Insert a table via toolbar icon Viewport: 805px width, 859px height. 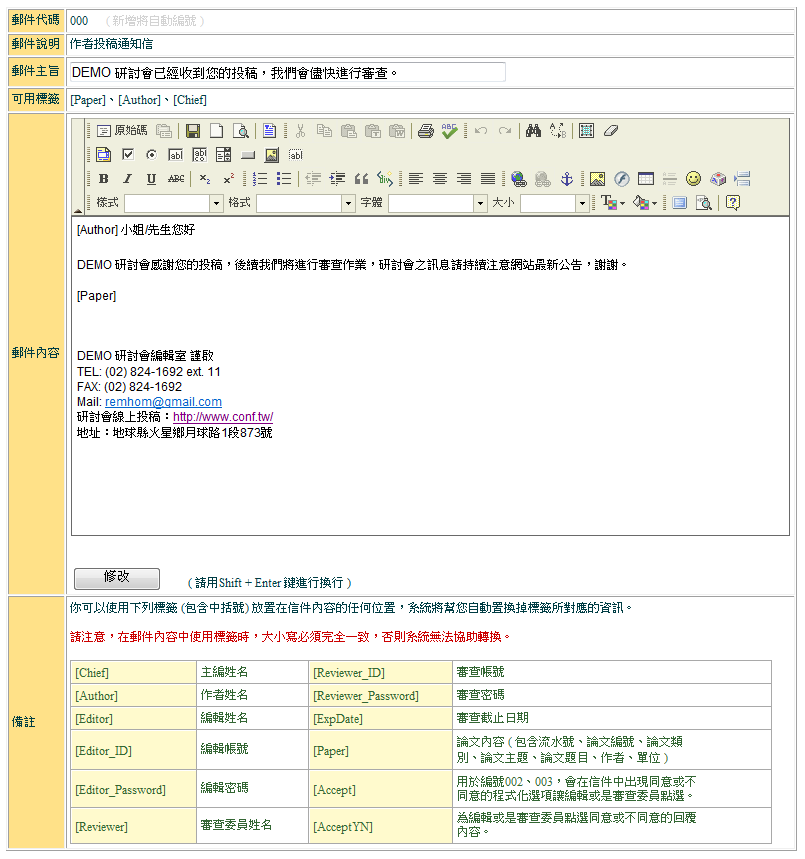pyautogui.click(x=645, y=179)
